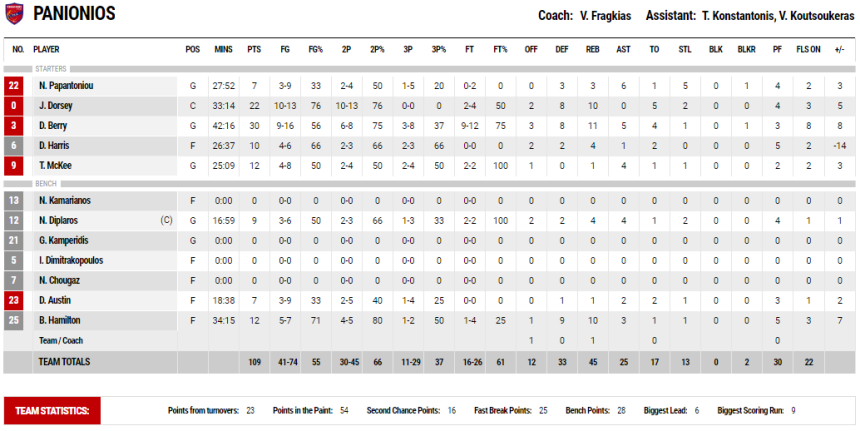Click the red TEAM STATISTICS label

pyautogui.click(x=52, y=411)
